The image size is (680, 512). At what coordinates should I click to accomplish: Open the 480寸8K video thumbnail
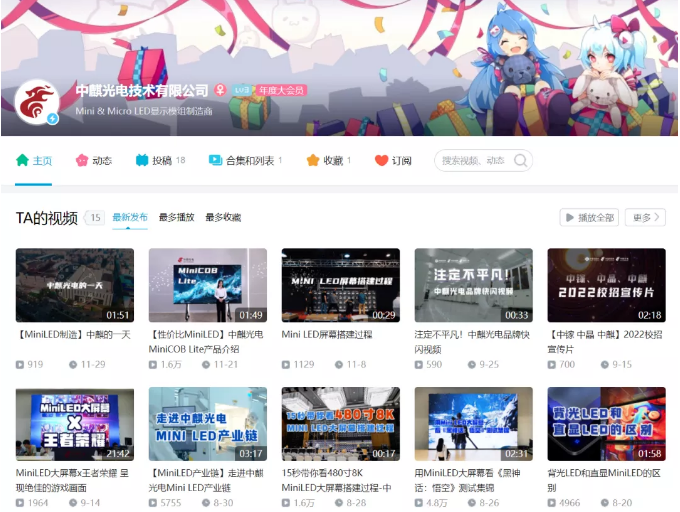coord(340,424)
